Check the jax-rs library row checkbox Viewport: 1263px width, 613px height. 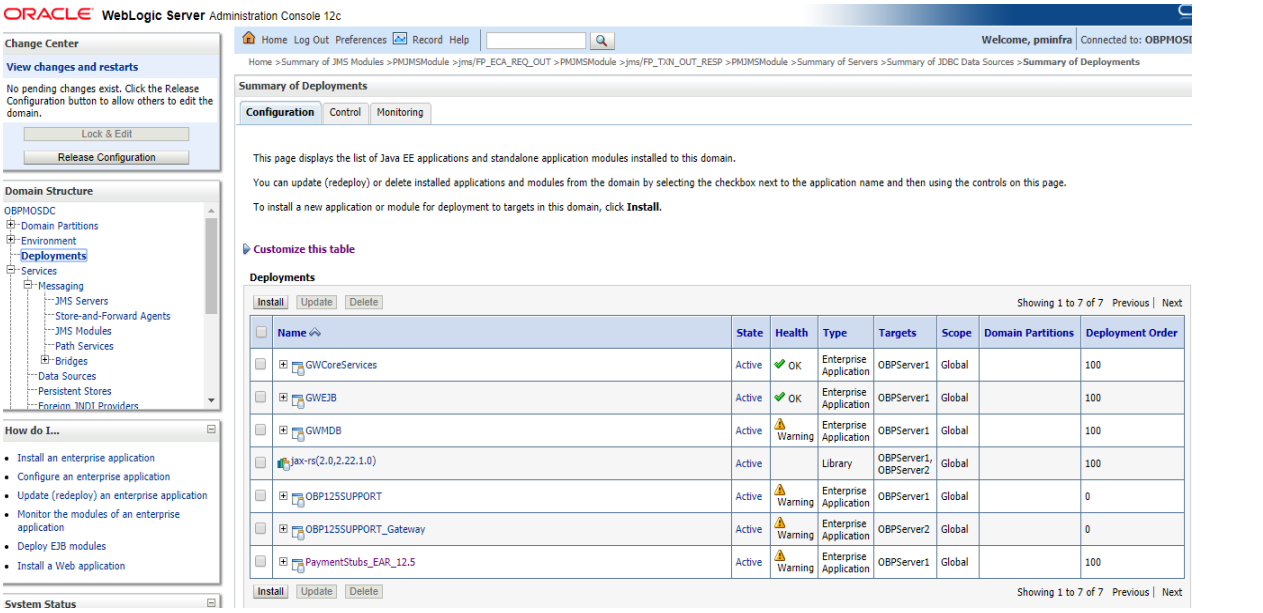point(261,463)
